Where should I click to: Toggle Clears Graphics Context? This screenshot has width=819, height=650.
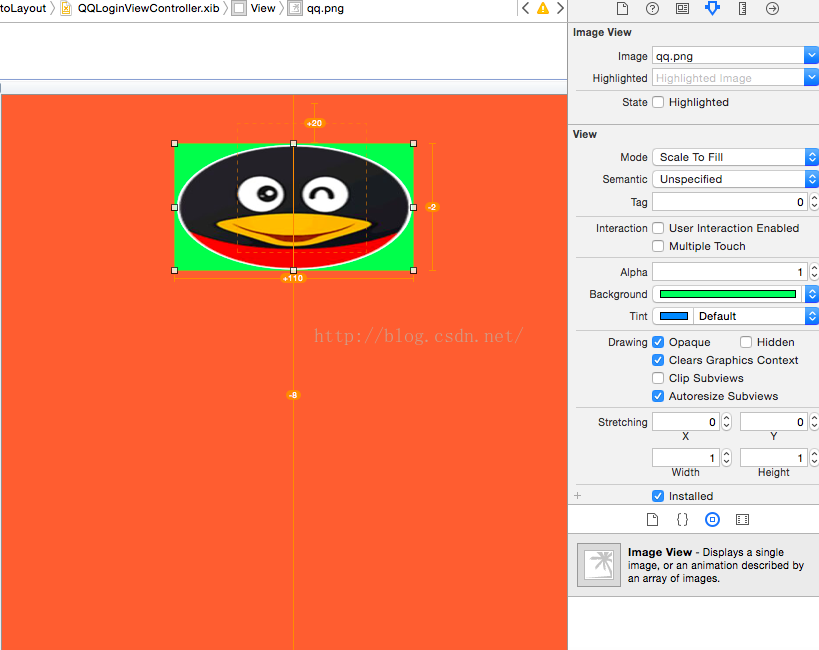click(x=658, y=360)
